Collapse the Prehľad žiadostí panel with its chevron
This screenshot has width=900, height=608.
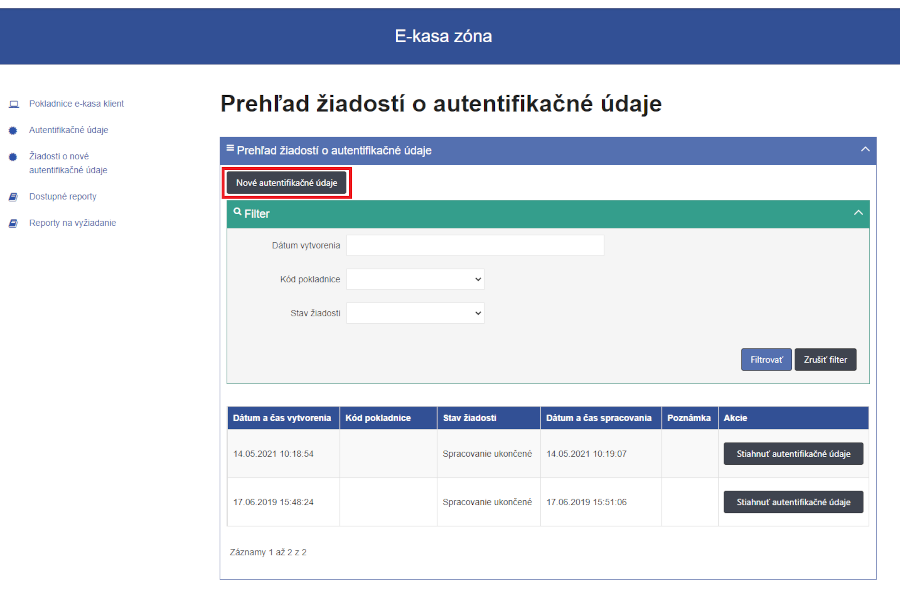click(865, 149)
